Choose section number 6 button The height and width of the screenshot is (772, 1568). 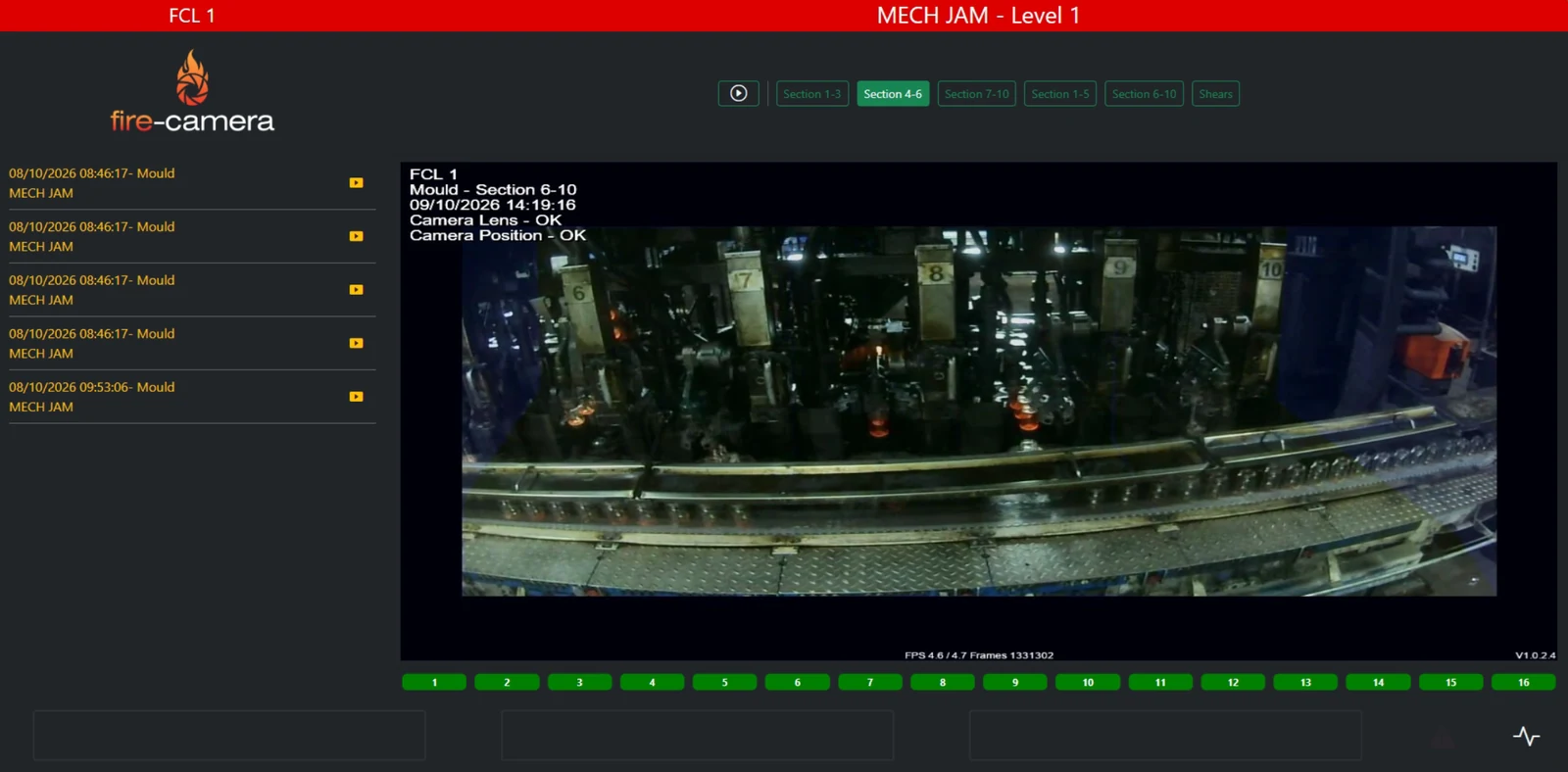pos(798,682)
